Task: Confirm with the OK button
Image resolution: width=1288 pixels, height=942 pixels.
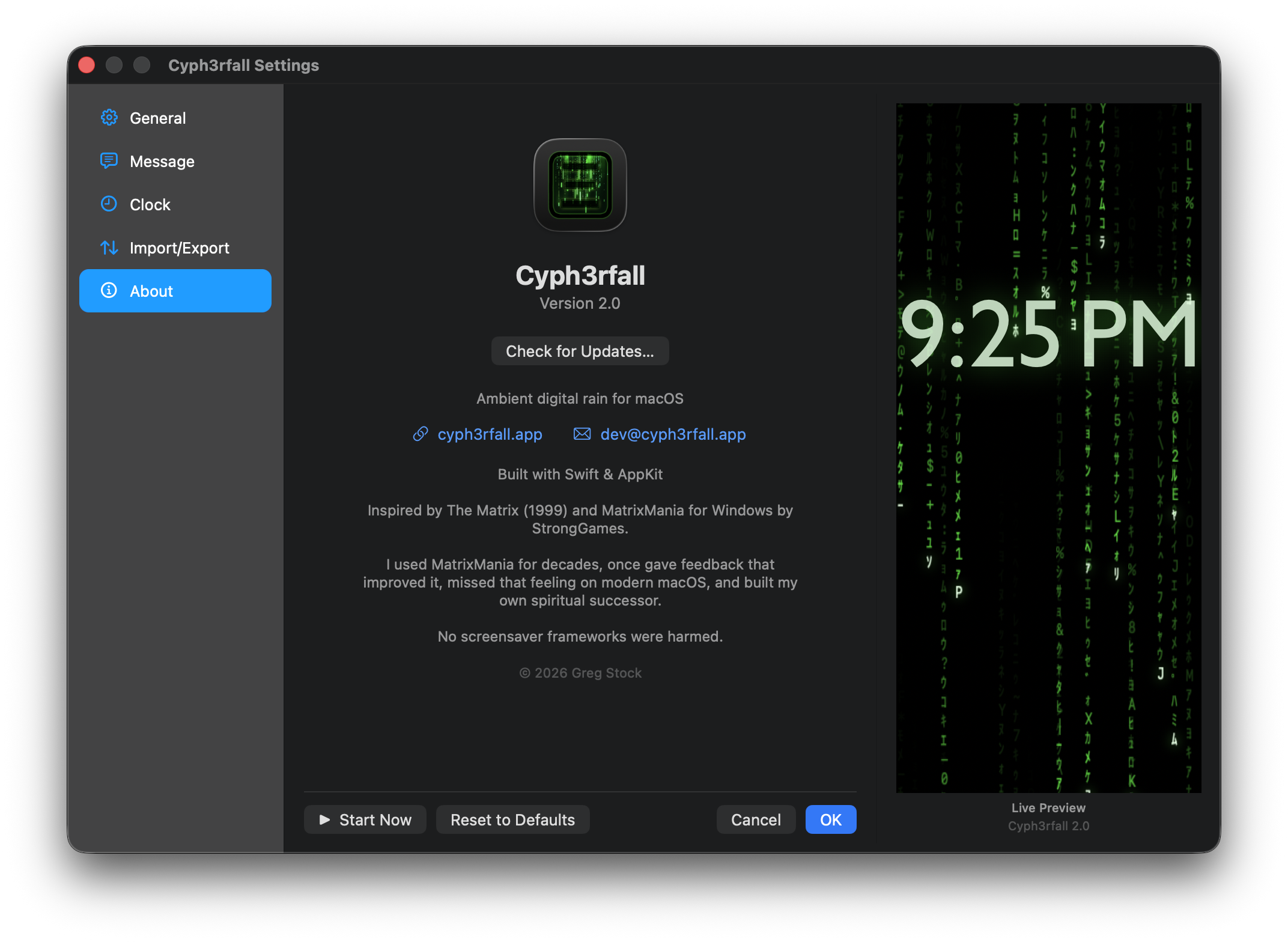Action: pos(831,819)
